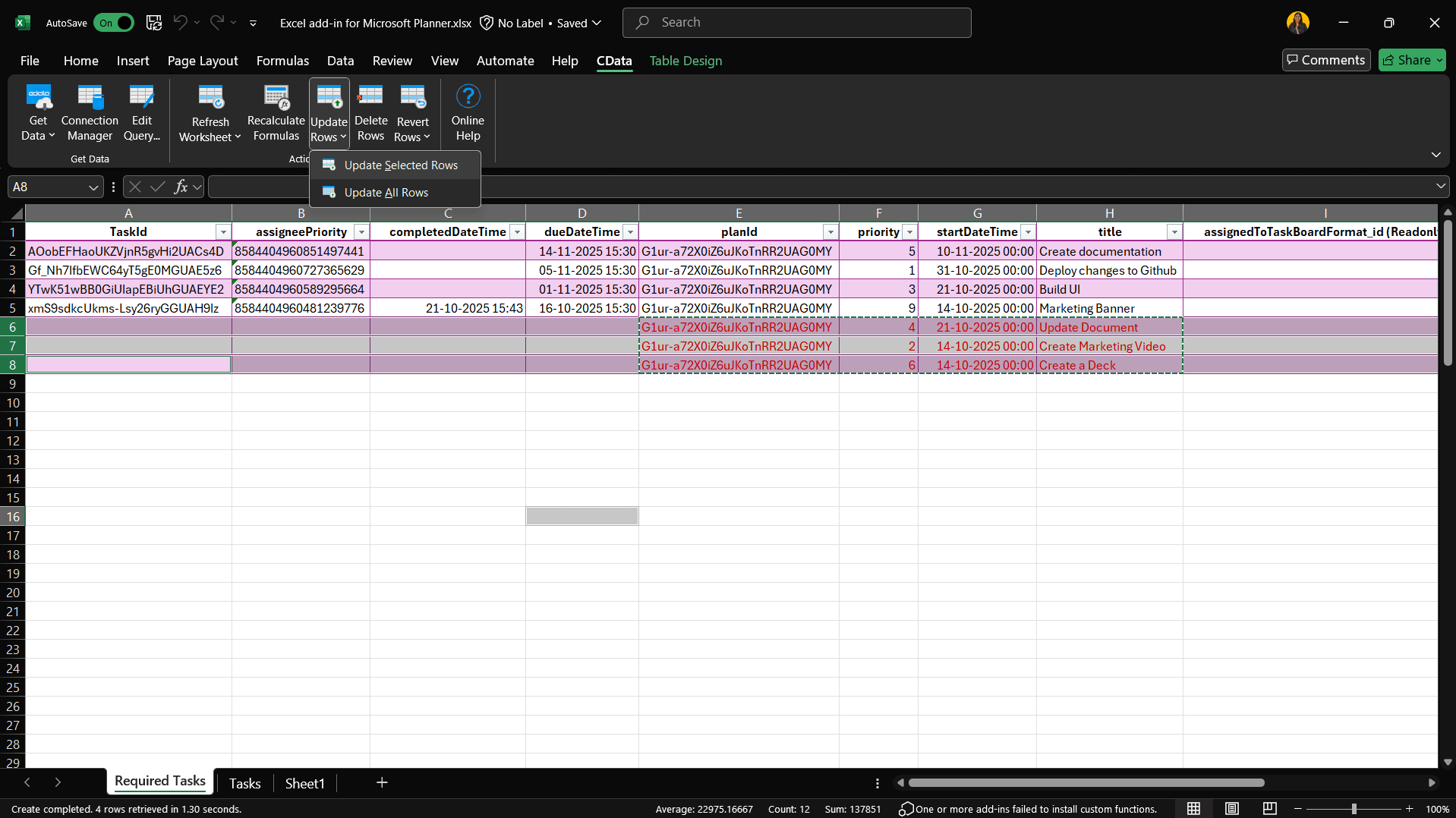Click the Refresh Worksheet icon
This screenshot has width=1456, height=818.
[210, 97]
